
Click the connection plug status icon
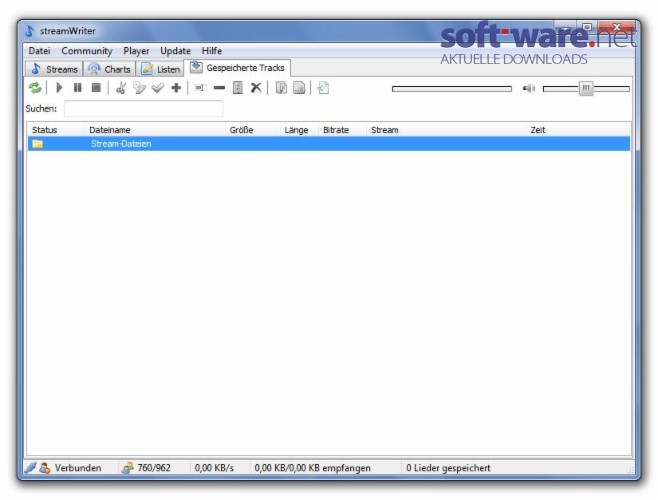pyautogui.click(x=30, y=467)
